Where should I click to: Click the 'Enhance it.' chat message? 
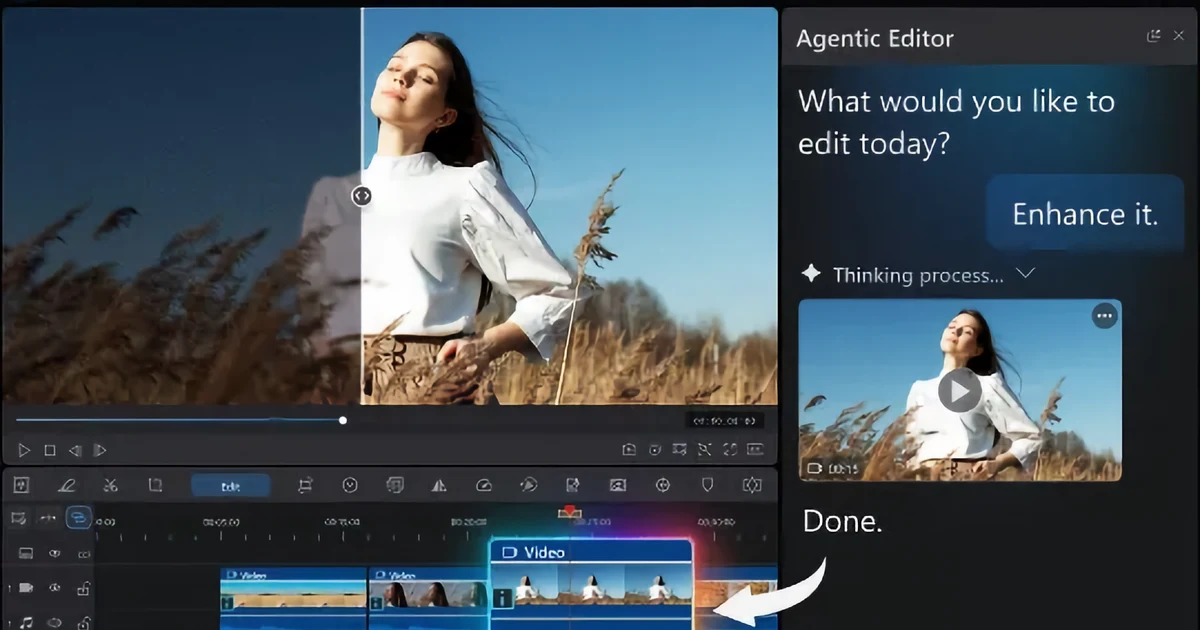(1085, 214)
